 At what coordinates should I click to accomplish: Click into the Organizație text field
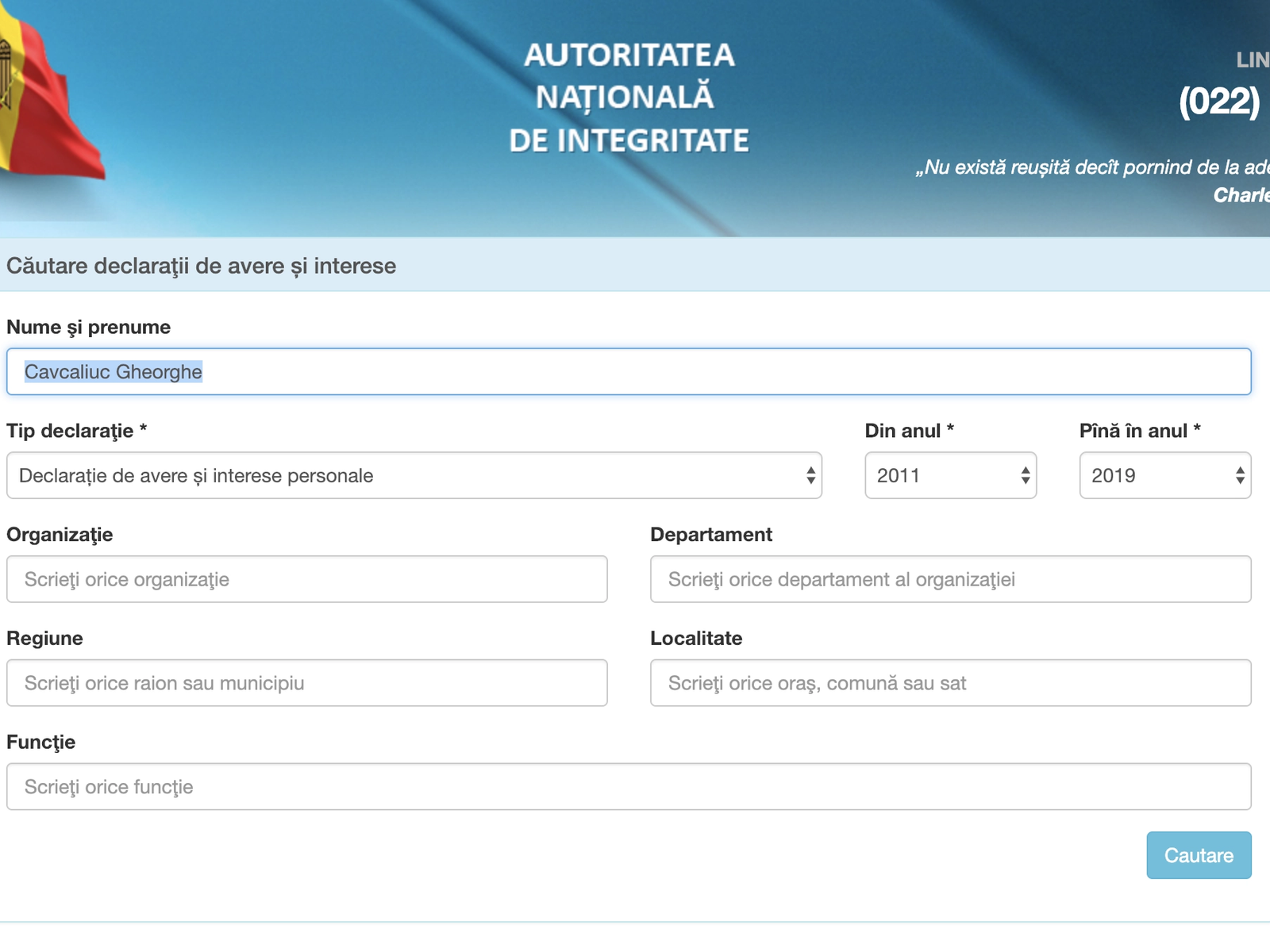click(x=306, y=579)
